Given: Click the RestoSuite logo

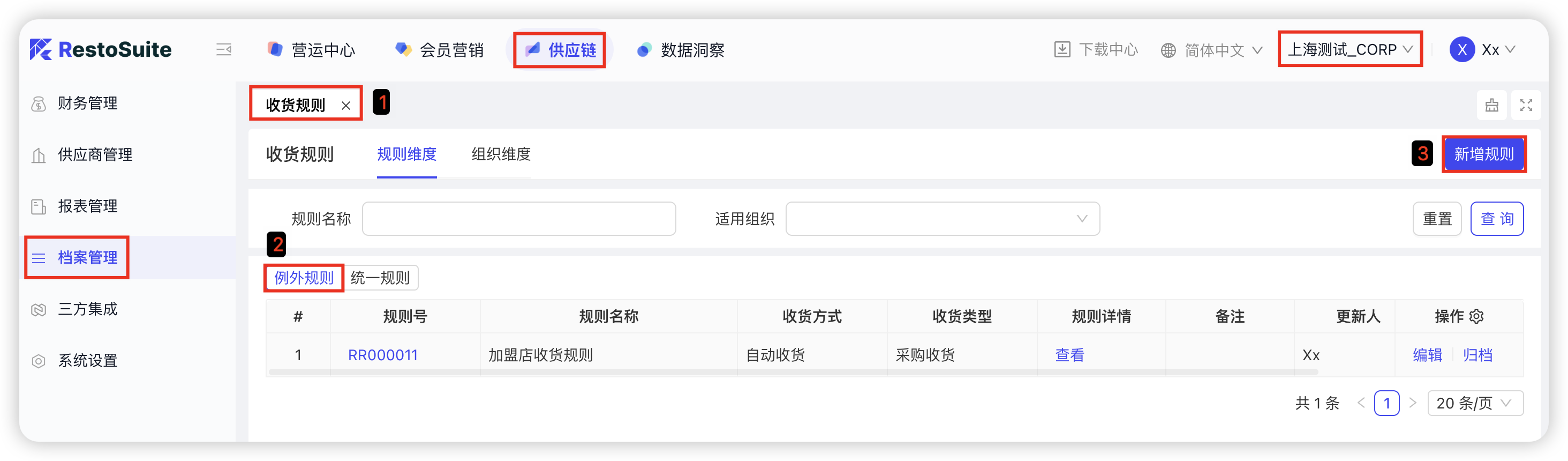Looking at the screenshot, I should click(101, 50).
